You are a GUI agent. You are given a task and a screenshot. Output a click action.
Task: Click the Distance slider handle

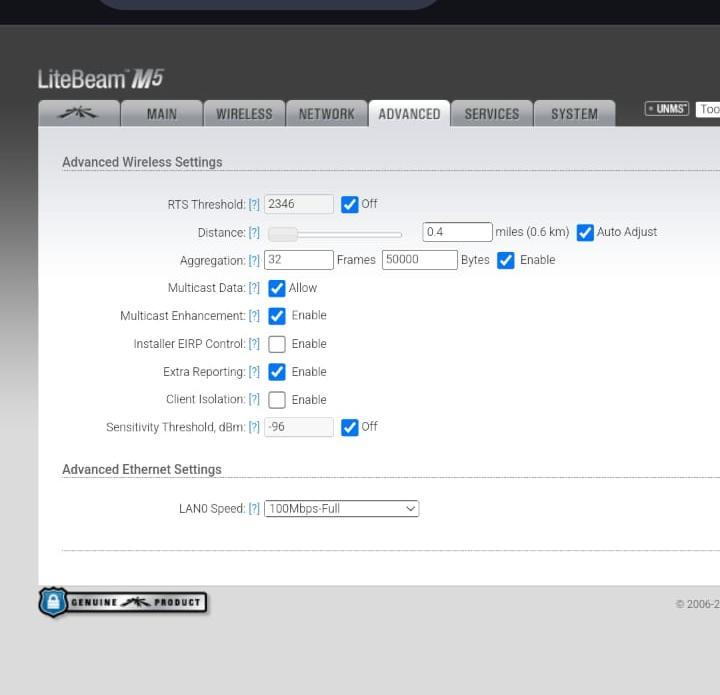click(x=283, y=234)
